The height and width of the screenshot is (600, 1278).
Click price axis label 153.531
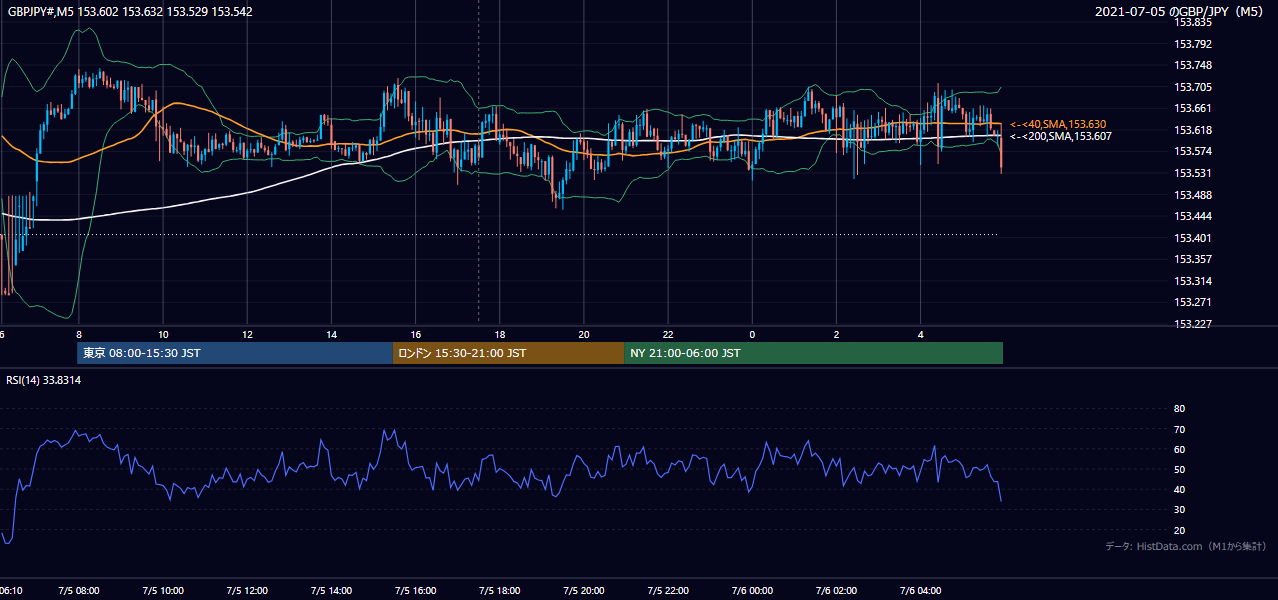[x=1193, y=173]
